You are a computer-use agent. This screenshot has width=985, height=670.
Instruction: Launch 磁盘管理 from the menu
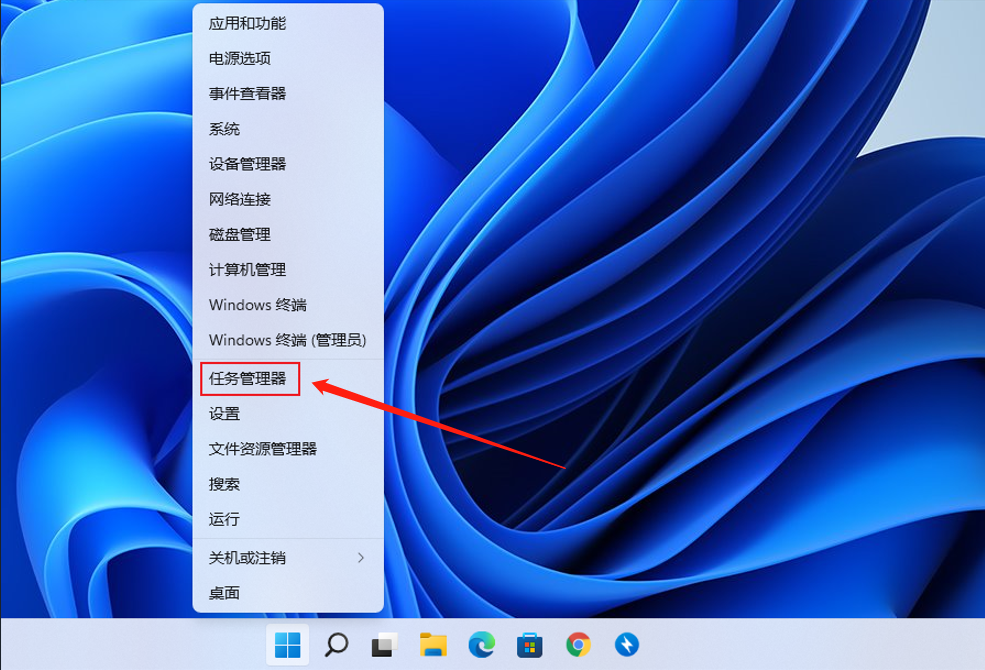(240, 234)
